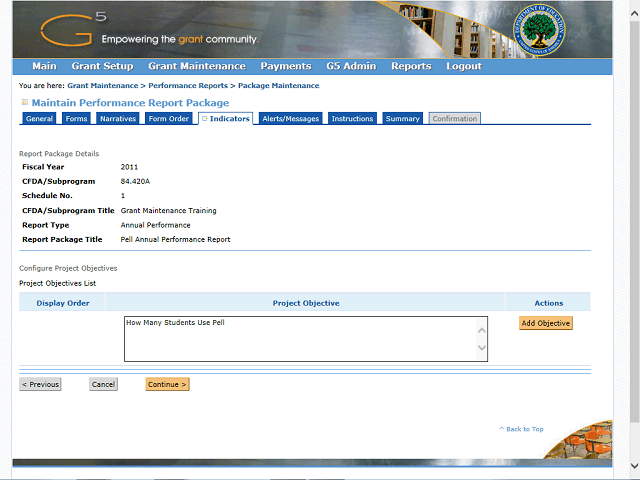This screenshot has height=480, width=640.
Task: Click the text area's scroll down arrow
Action: click(482, 348)
